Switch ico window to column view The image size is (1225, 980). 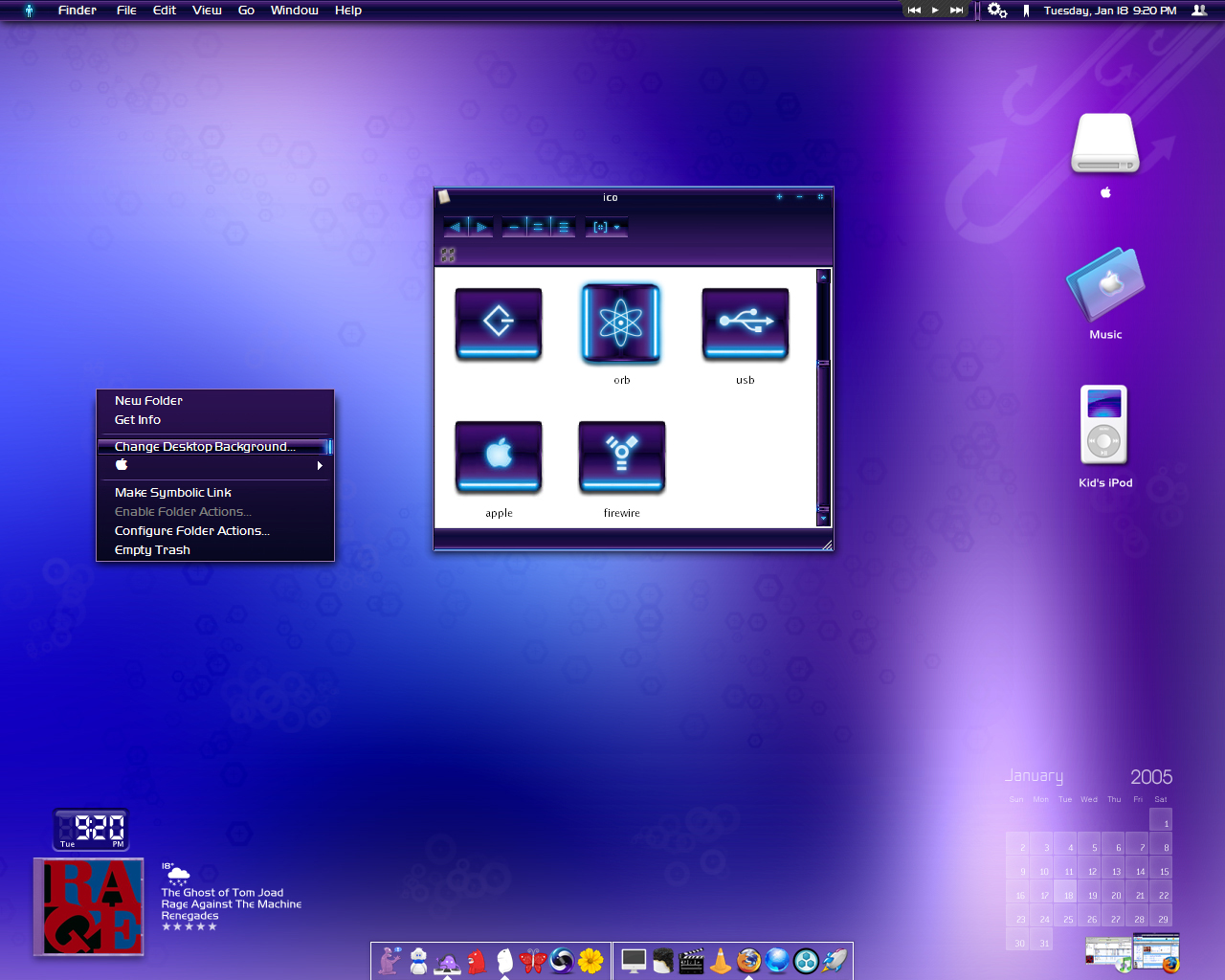(564, 227)
